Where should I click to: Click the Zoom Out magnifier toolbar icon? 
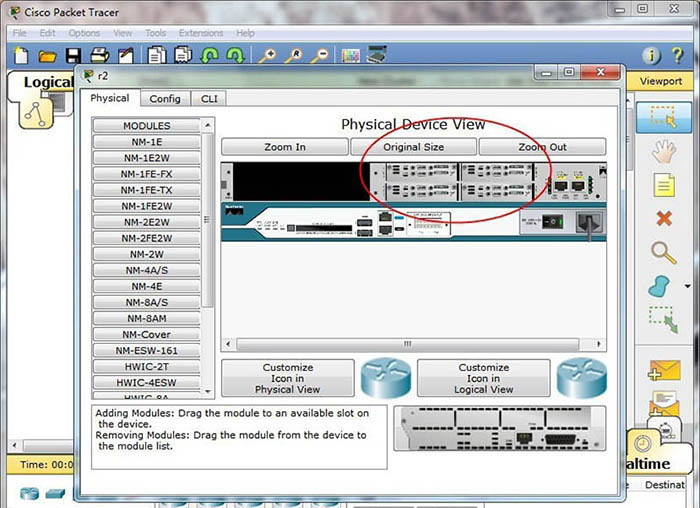[x=320, y=56]
